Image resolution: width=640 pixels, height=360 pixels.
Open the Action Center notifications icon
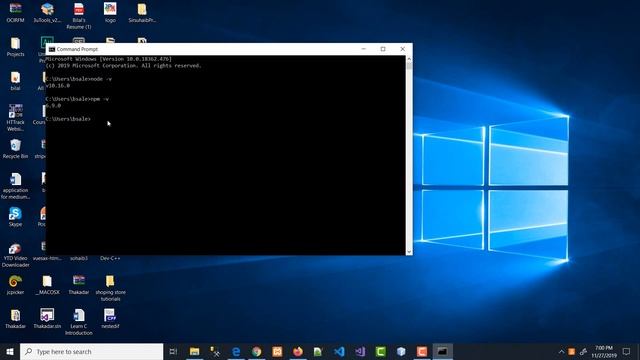[627, 351]
